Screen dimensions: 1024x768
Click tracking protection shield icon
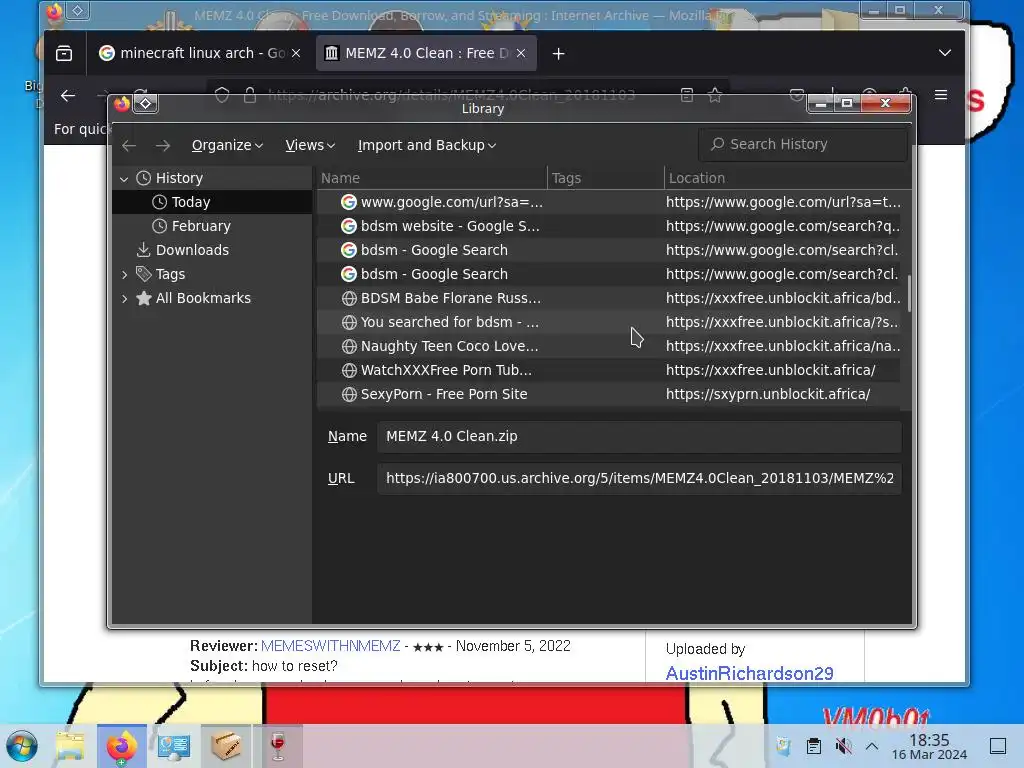(222, 95)
